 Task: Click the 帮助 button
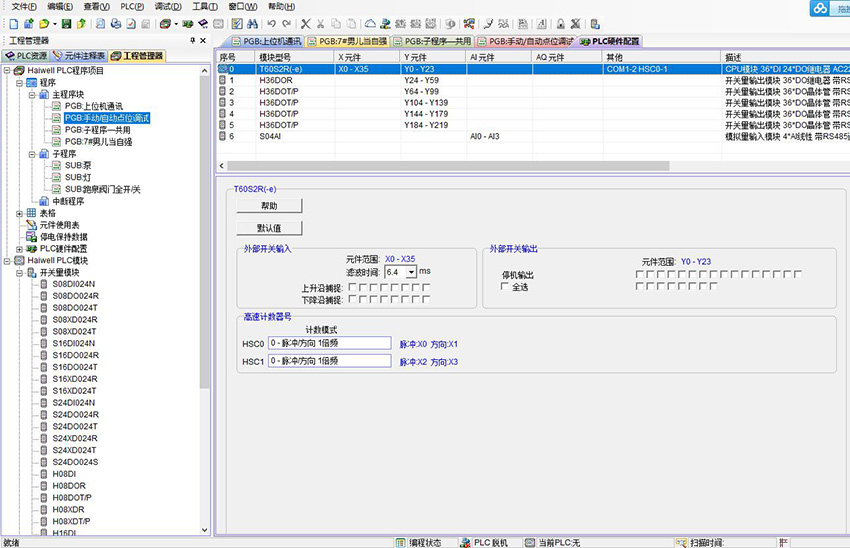268,206
